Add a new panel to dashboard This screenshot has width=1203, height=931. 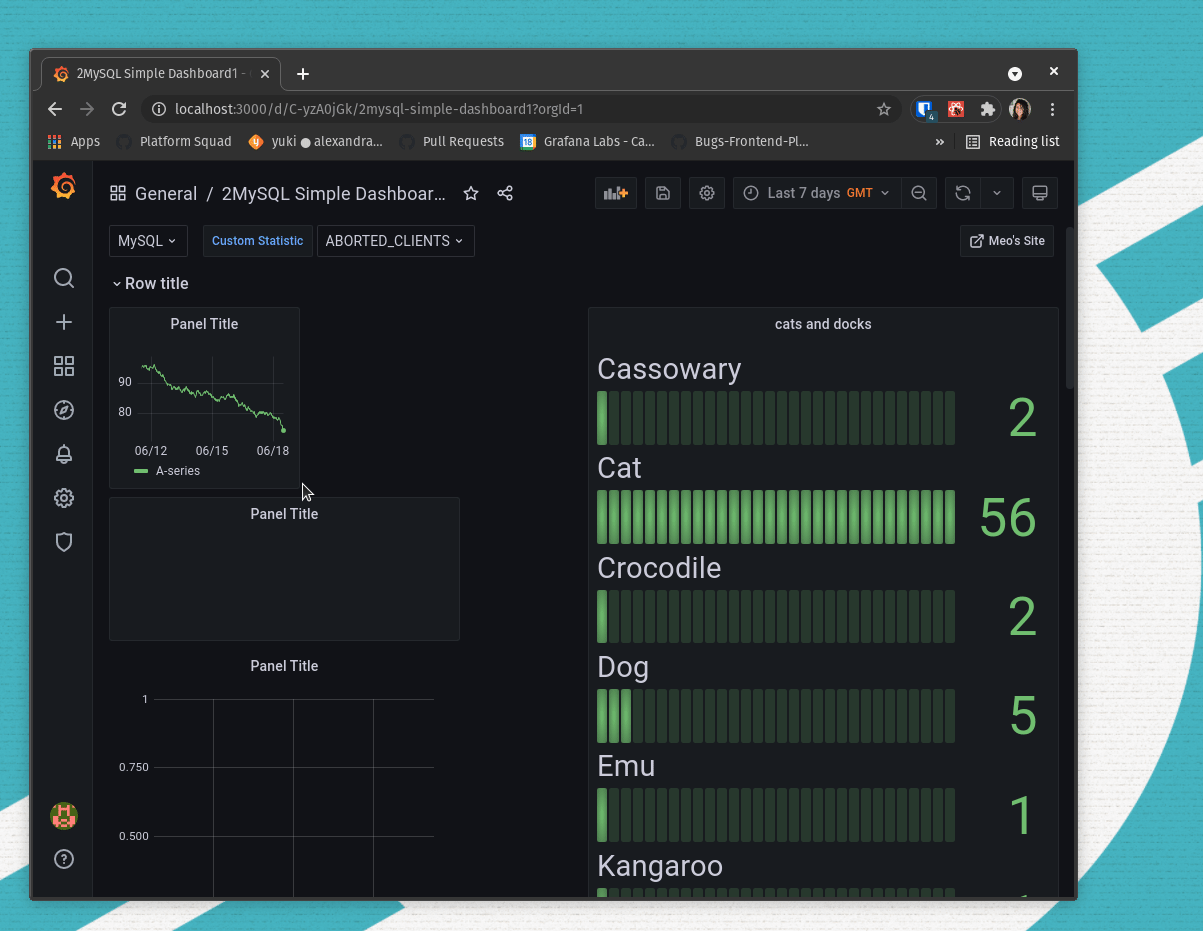pos(617,193)
